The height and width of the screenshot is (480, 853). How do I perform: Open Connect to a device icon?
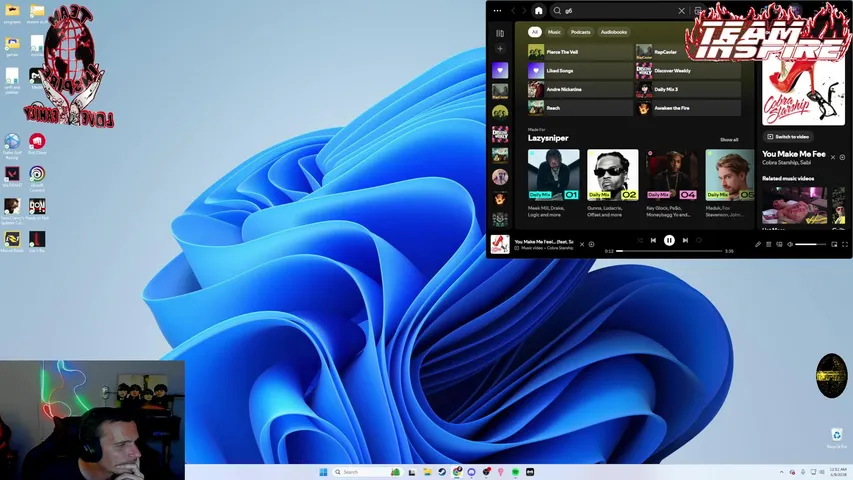tap(779, 244)
